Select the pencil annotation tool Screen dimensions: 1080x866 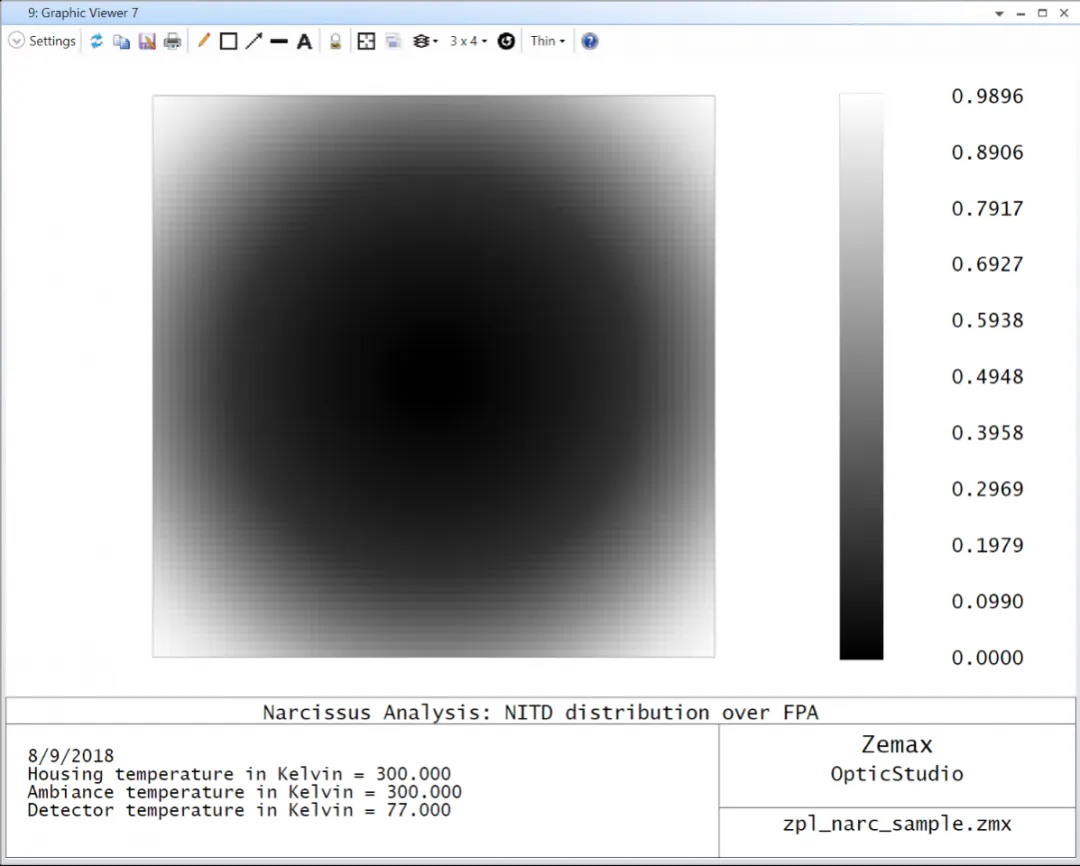pos(203,41)
